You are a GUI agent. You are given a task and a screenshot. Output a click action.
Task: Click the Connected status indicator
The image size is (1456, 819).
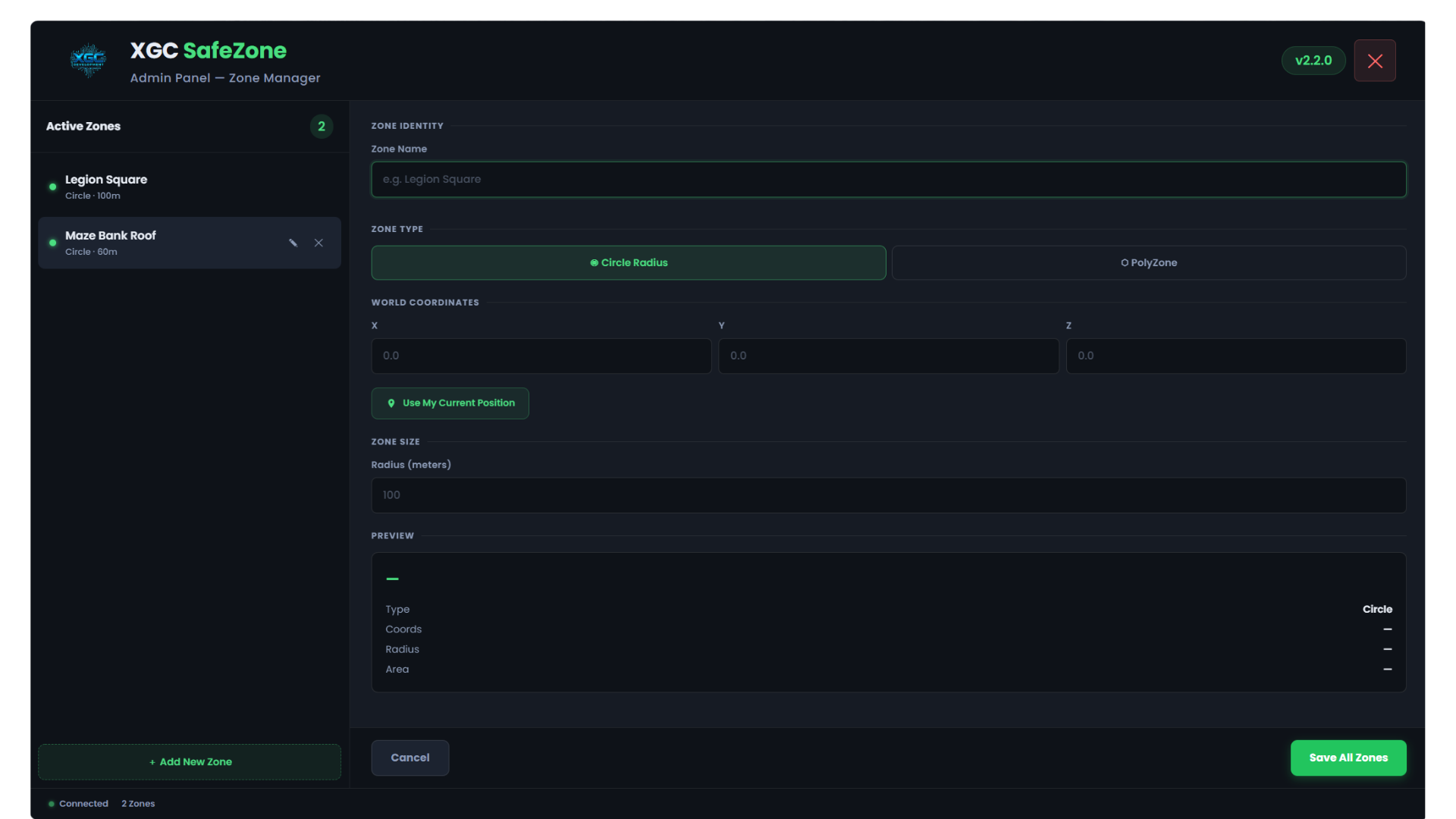78,804
